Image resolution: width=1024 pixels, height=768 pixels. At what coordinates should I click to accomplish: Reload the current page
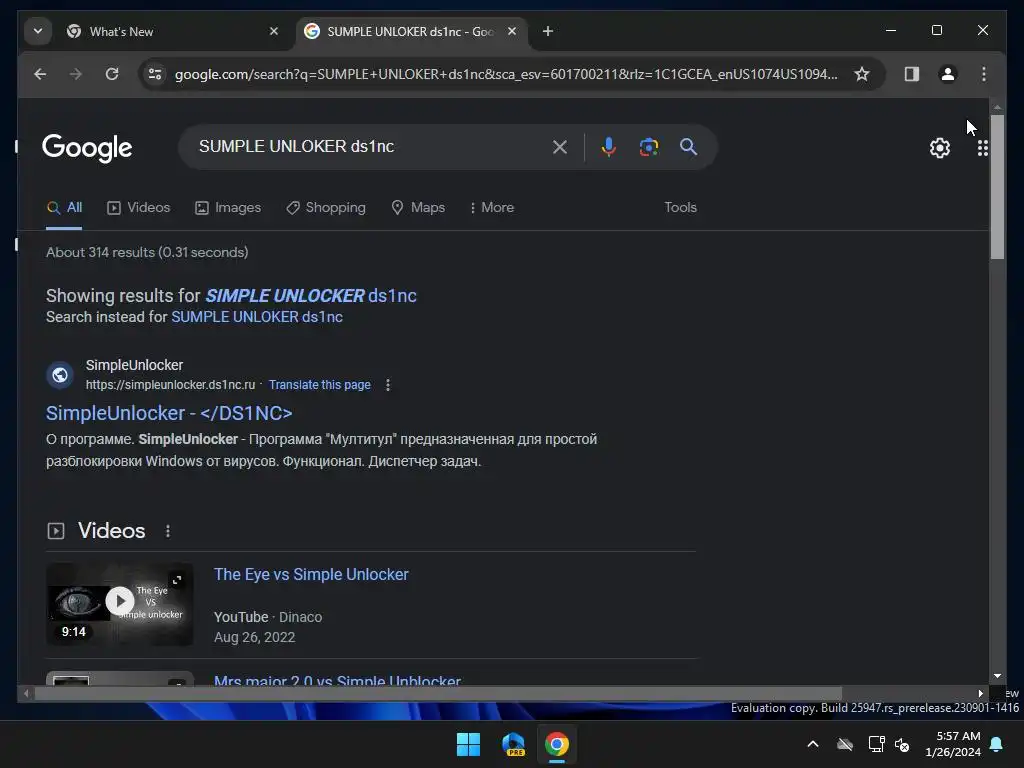coord(112,74)
